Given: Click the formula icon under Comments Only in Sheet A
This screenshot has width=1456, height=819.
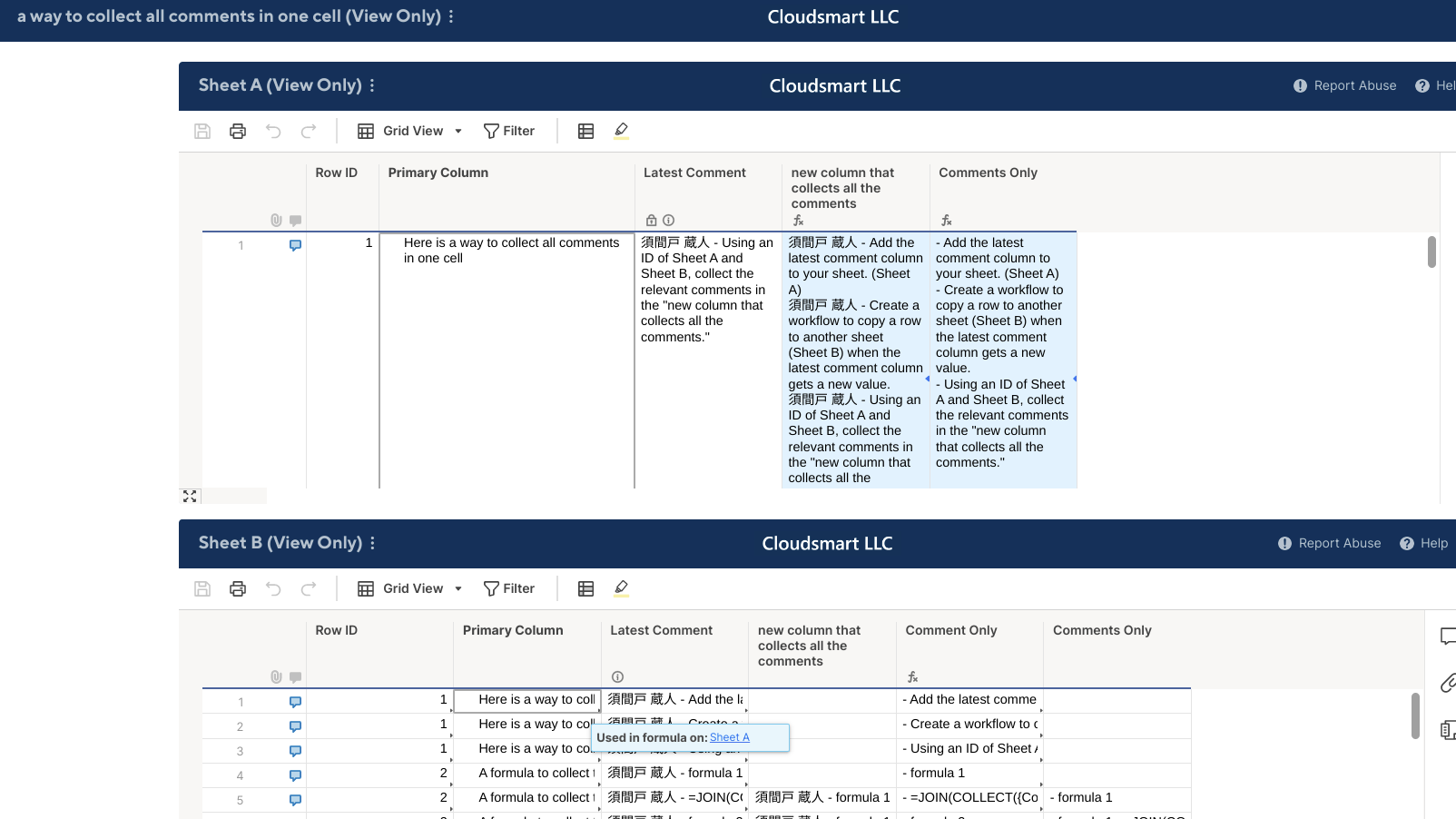Looking at the screenshot, I should pyautogui.click(x=946, y=220).
